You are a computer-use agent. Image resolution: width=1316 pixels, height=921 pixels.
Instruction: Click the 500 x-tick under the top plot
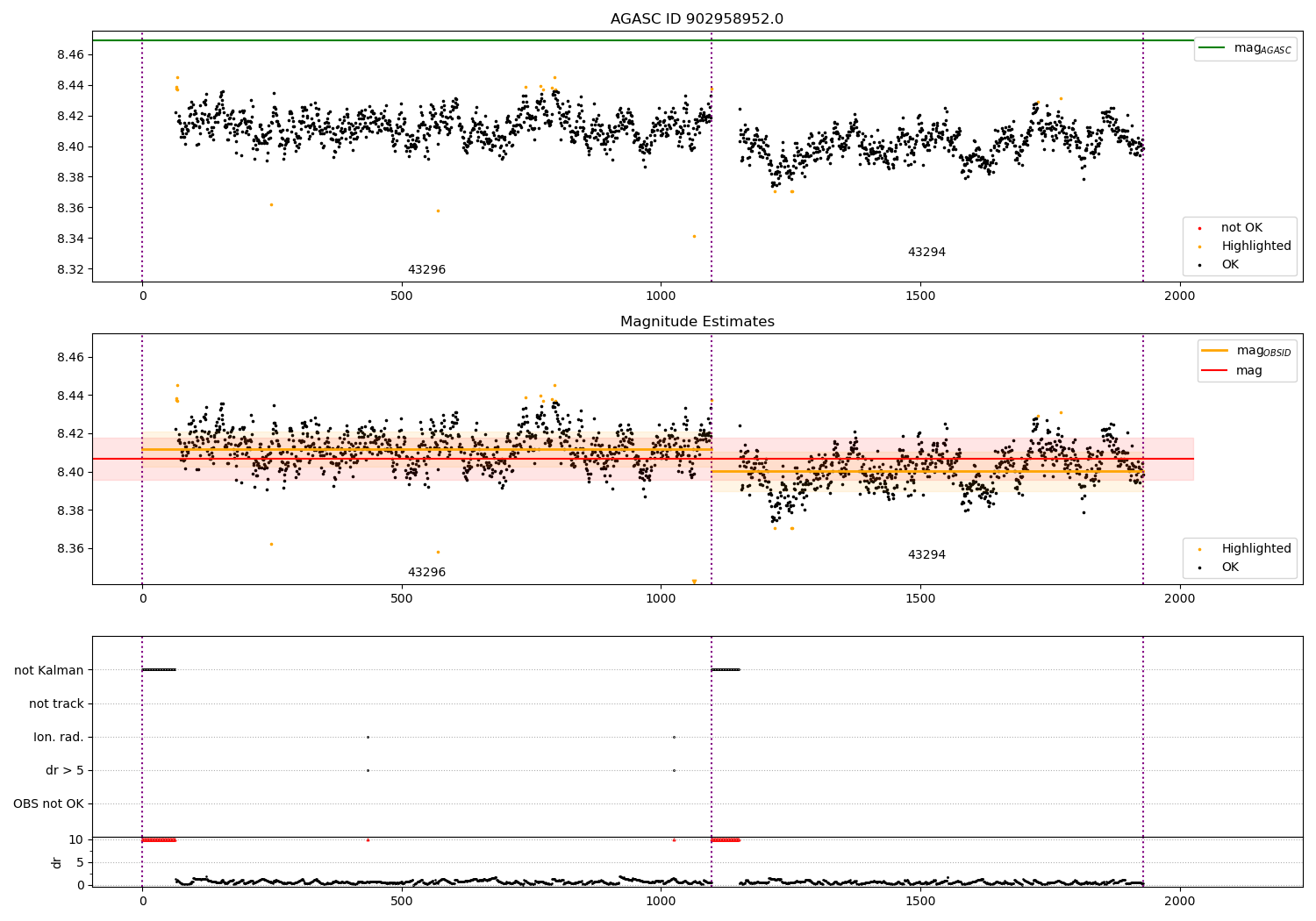[x=401, y=296]
